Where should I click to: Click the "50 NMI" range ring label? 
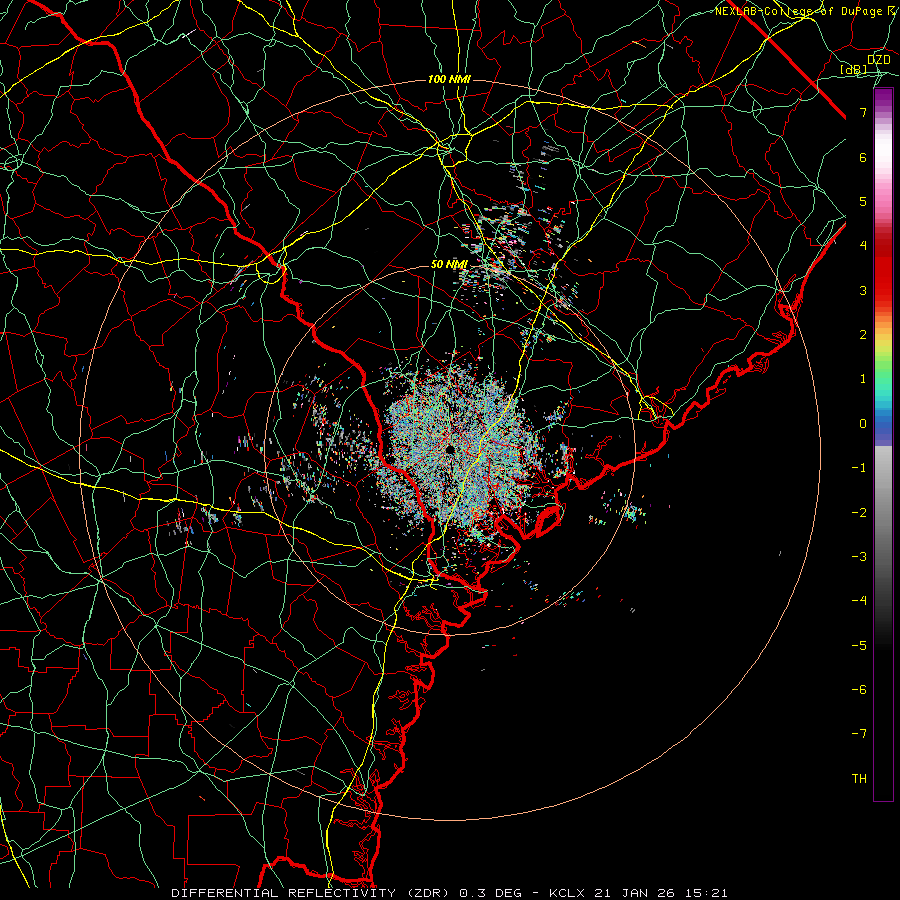(x=449, y=265)
